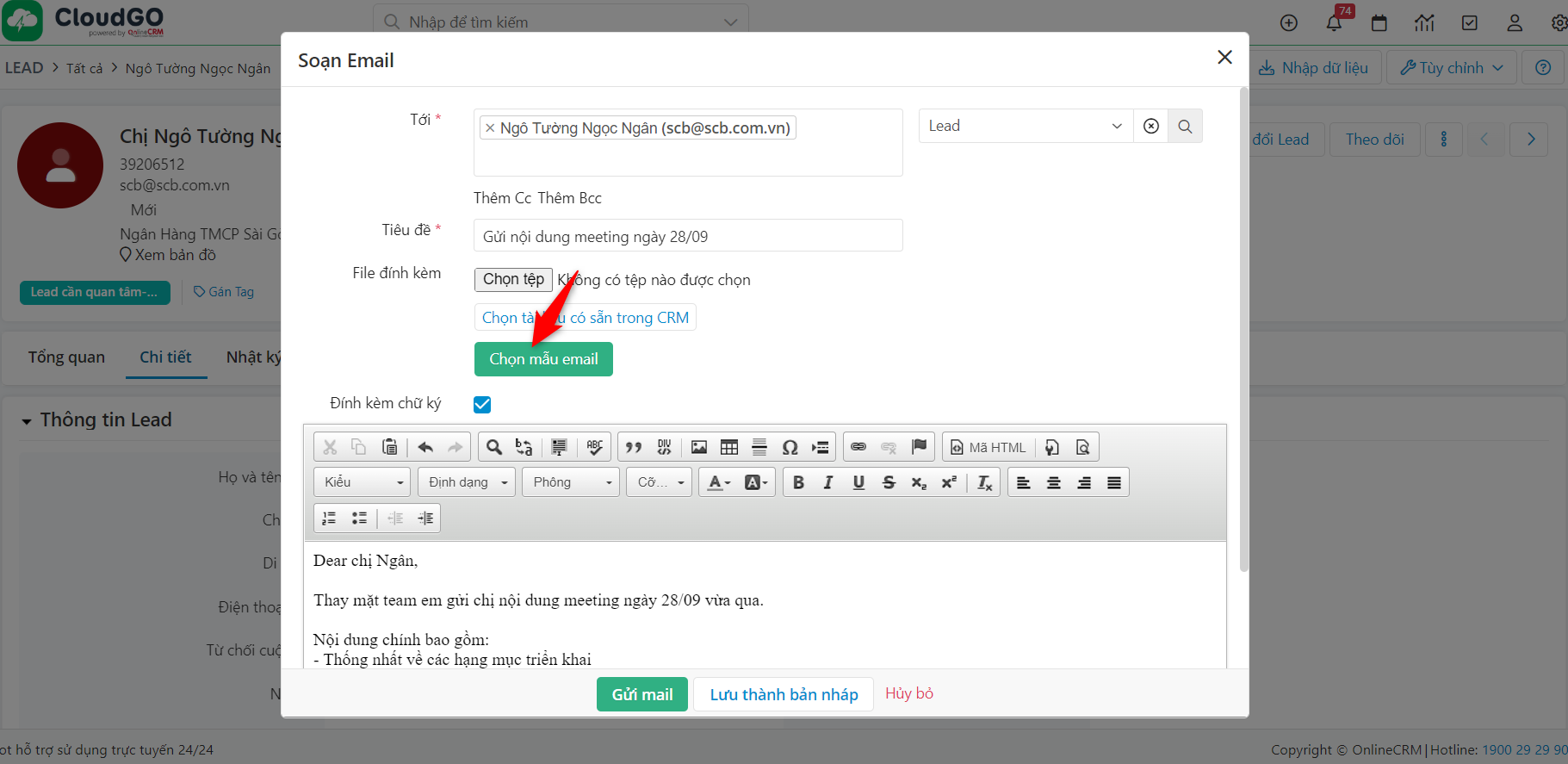Open the Cỡ font size dropdown
1568x764 pixels.
tap(660, 482)
